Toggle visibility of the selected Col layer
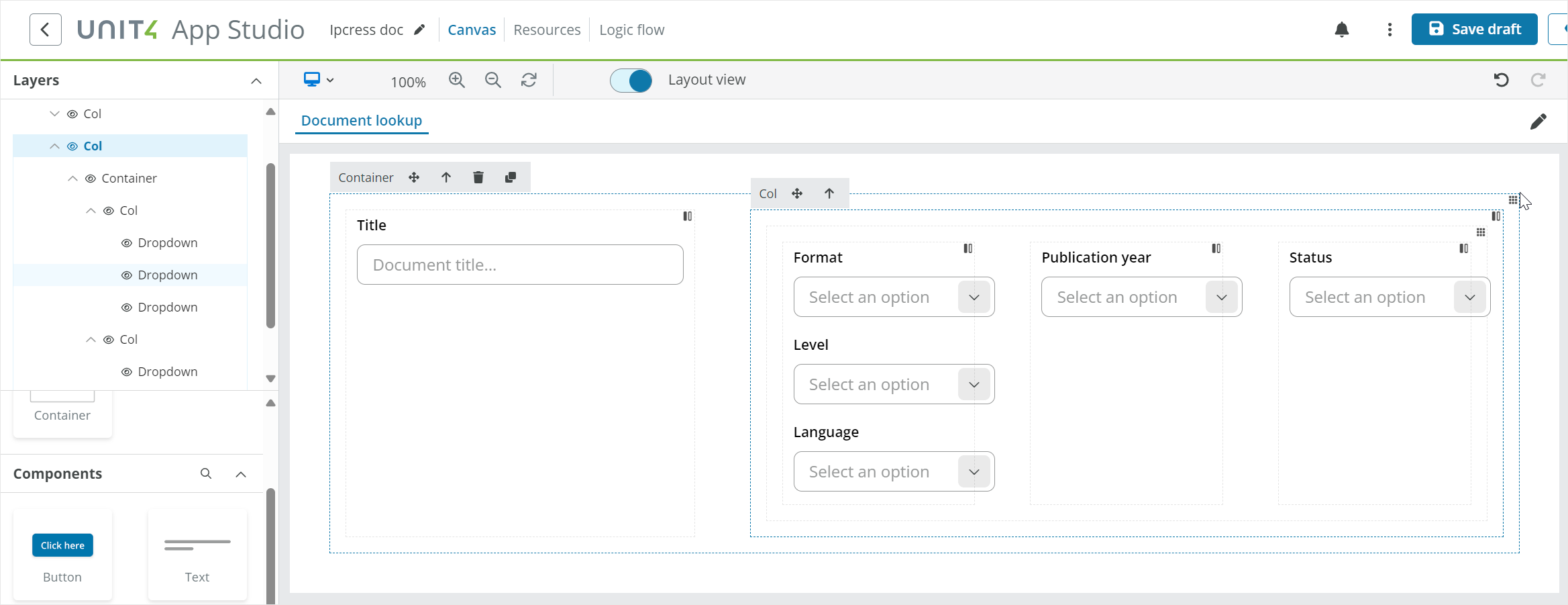1568x605 pixels. [72, 146]
